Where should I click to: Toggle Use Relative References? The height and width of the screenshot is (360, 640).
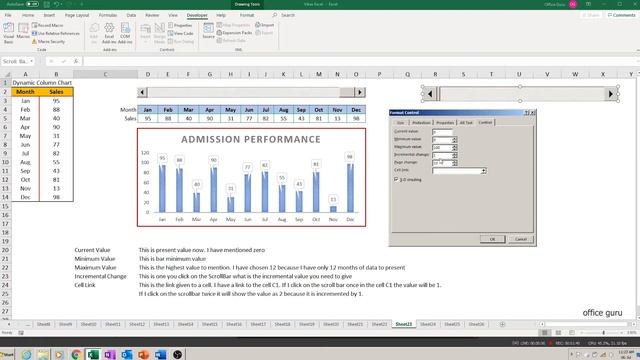(56, 33)
